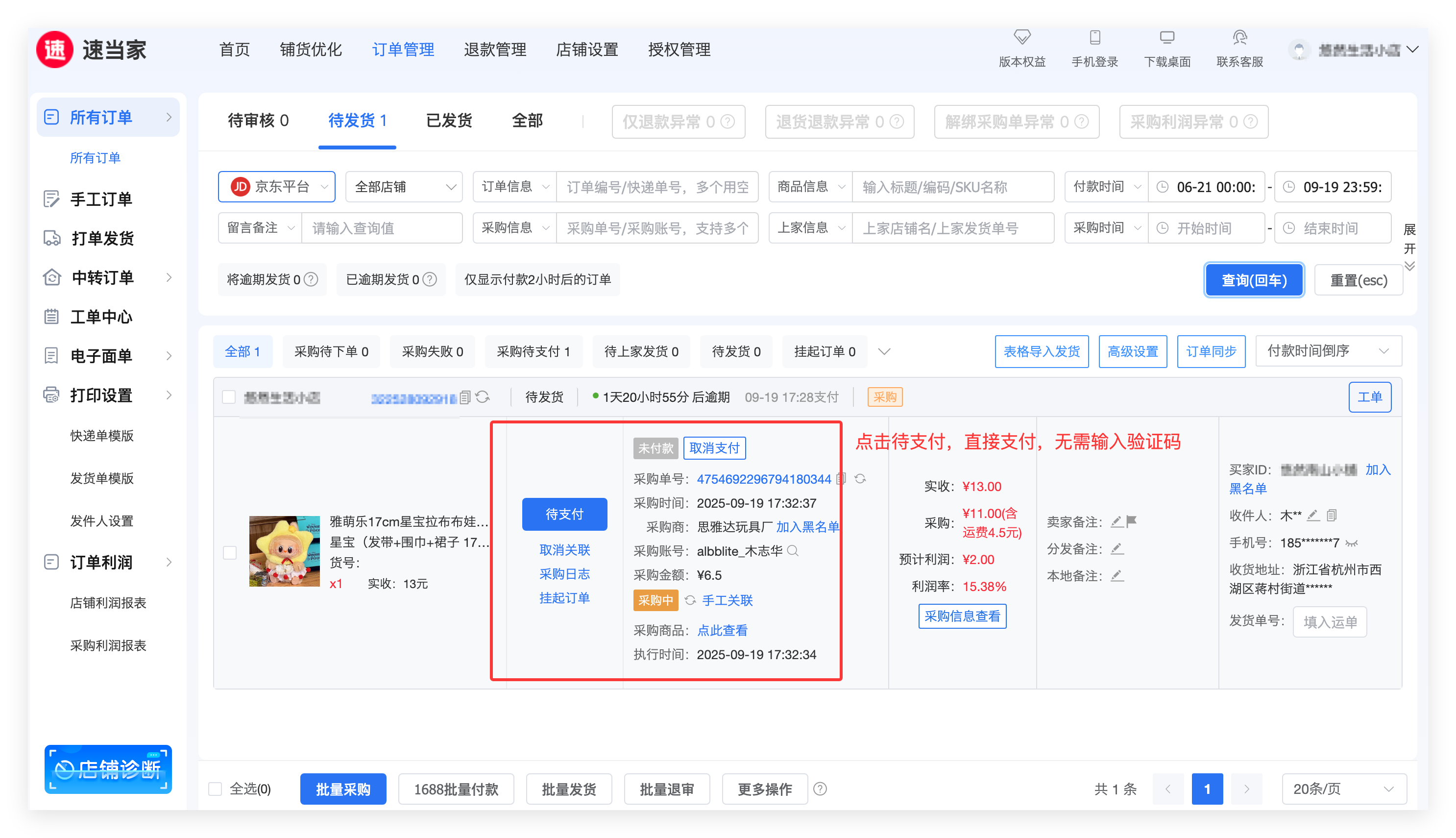The width and height of the screenshot is (1456, 838).
Task: Check the order header checkbox
Action: pos(229,397)
